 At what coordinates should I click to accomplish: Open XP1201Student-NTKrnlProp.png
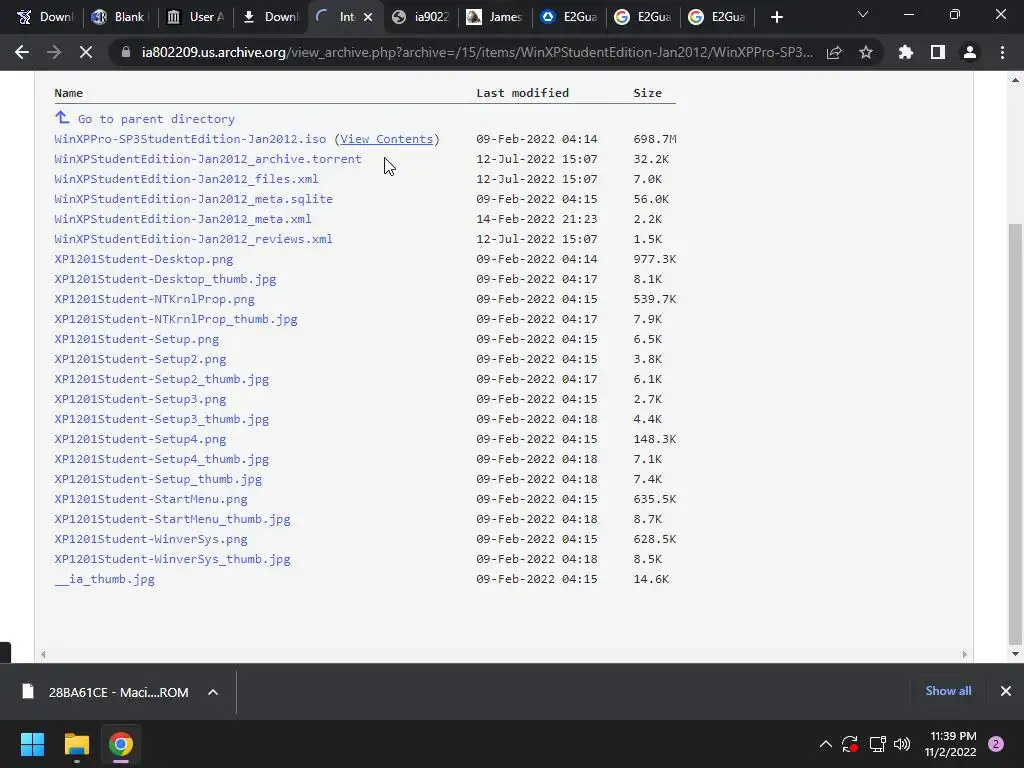click(154, 299)
